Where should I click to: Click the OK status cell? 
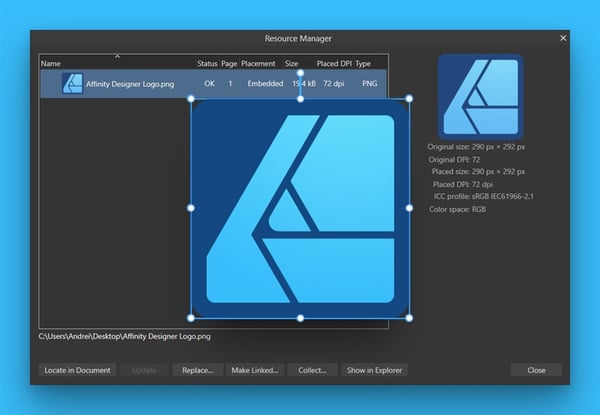[209, 83]
